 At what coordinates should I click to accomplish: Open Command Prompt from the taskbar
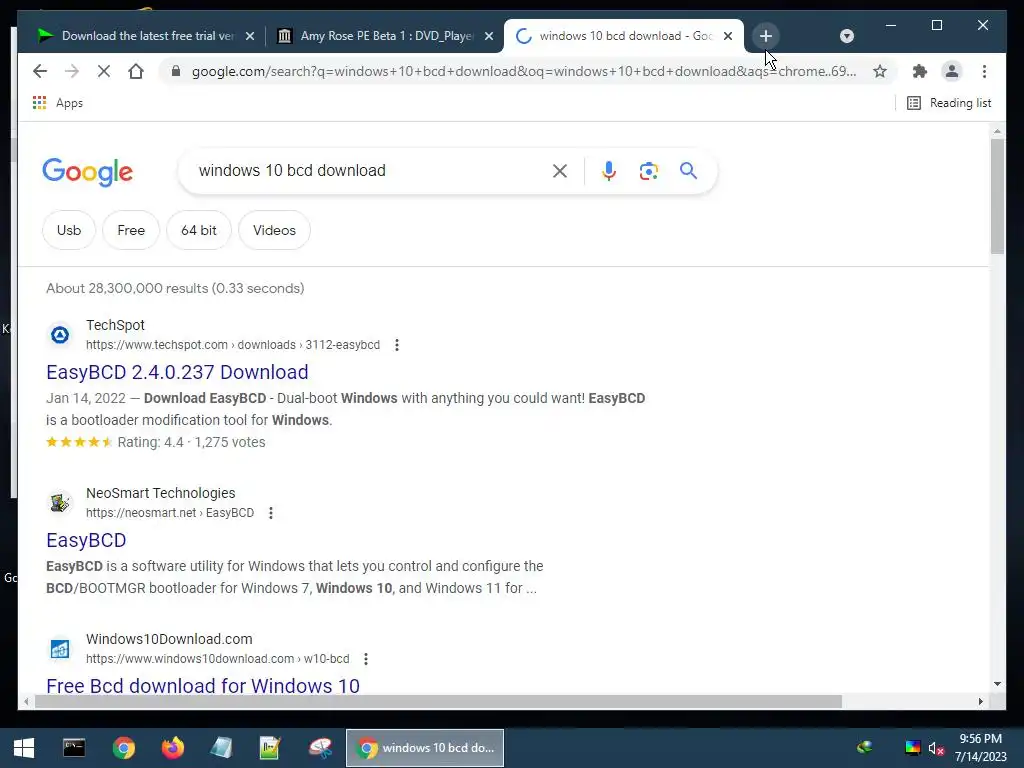coord(74,748)
